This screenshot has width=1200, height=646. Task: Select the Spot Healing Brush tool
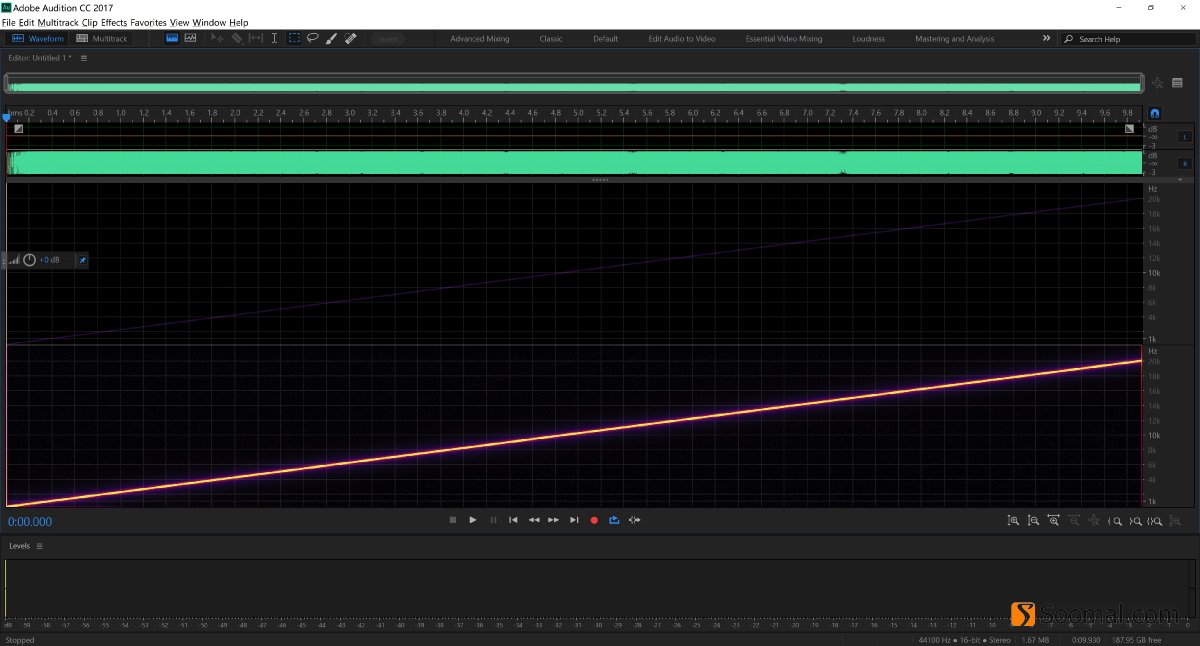coord(350,38)
